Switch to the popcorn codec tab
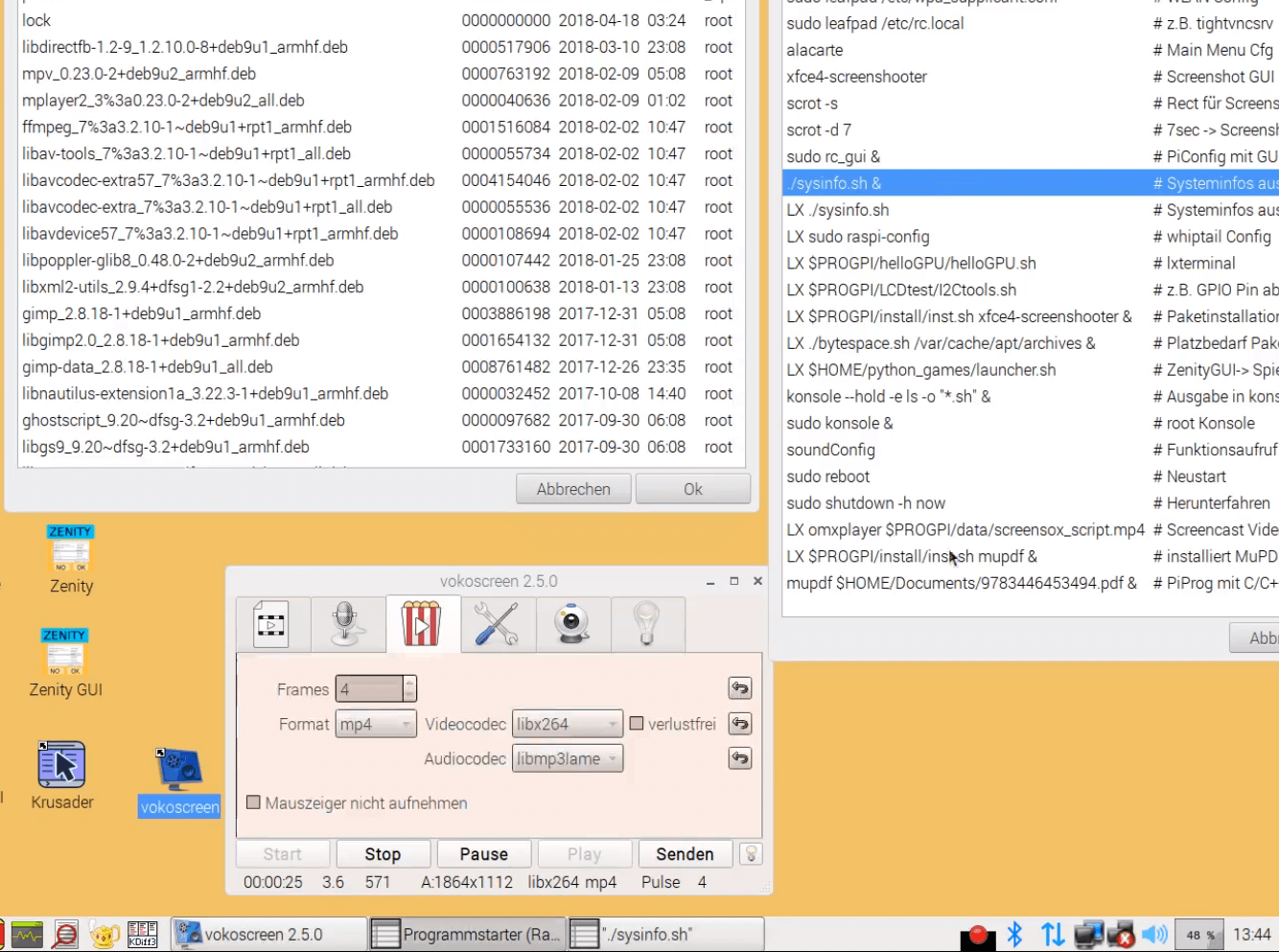Screen dimensions: 1279x952 pos(423,623)
